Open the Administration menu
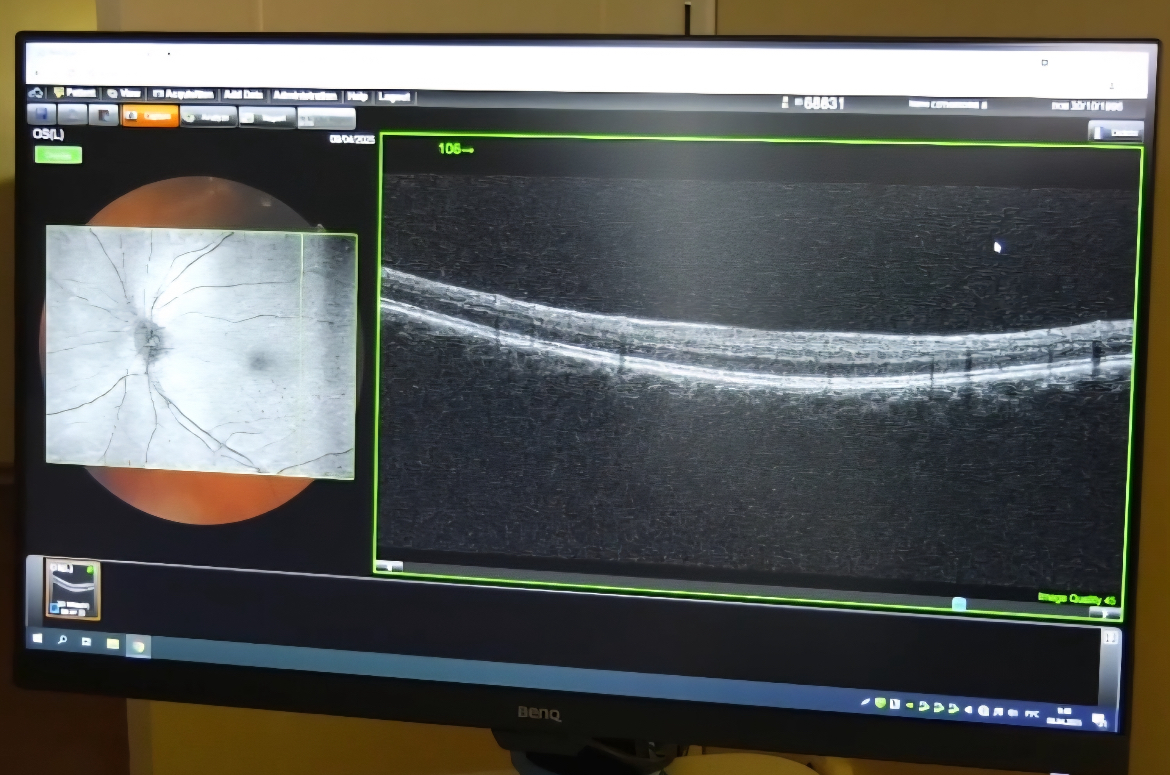This screenshot has height=775, width=1170. point(304,95)
